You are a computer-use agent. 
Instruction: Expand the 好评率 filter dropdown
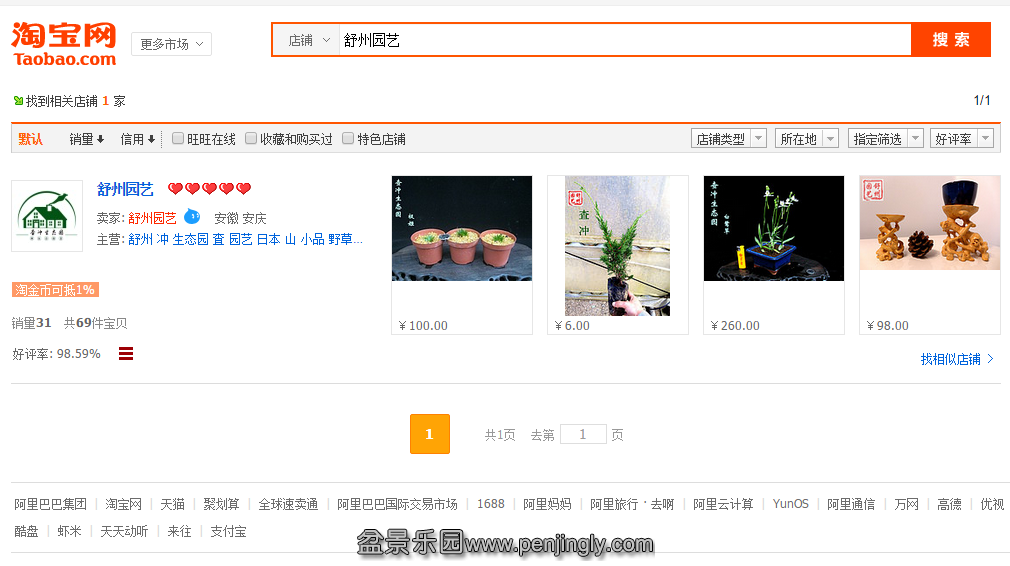pyautogui.click(x=962, y=138)
